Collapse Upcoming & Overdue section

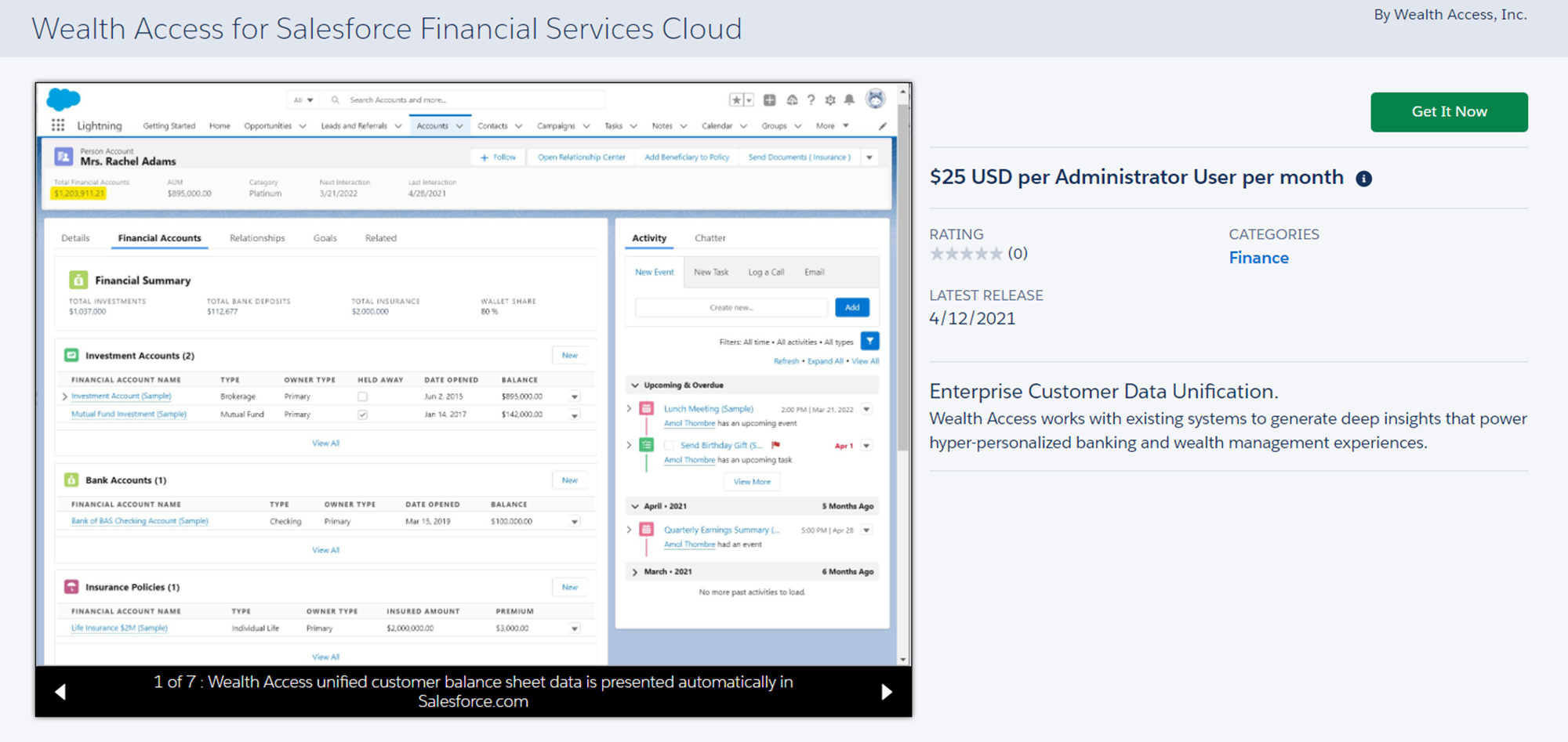coord(635,385)
